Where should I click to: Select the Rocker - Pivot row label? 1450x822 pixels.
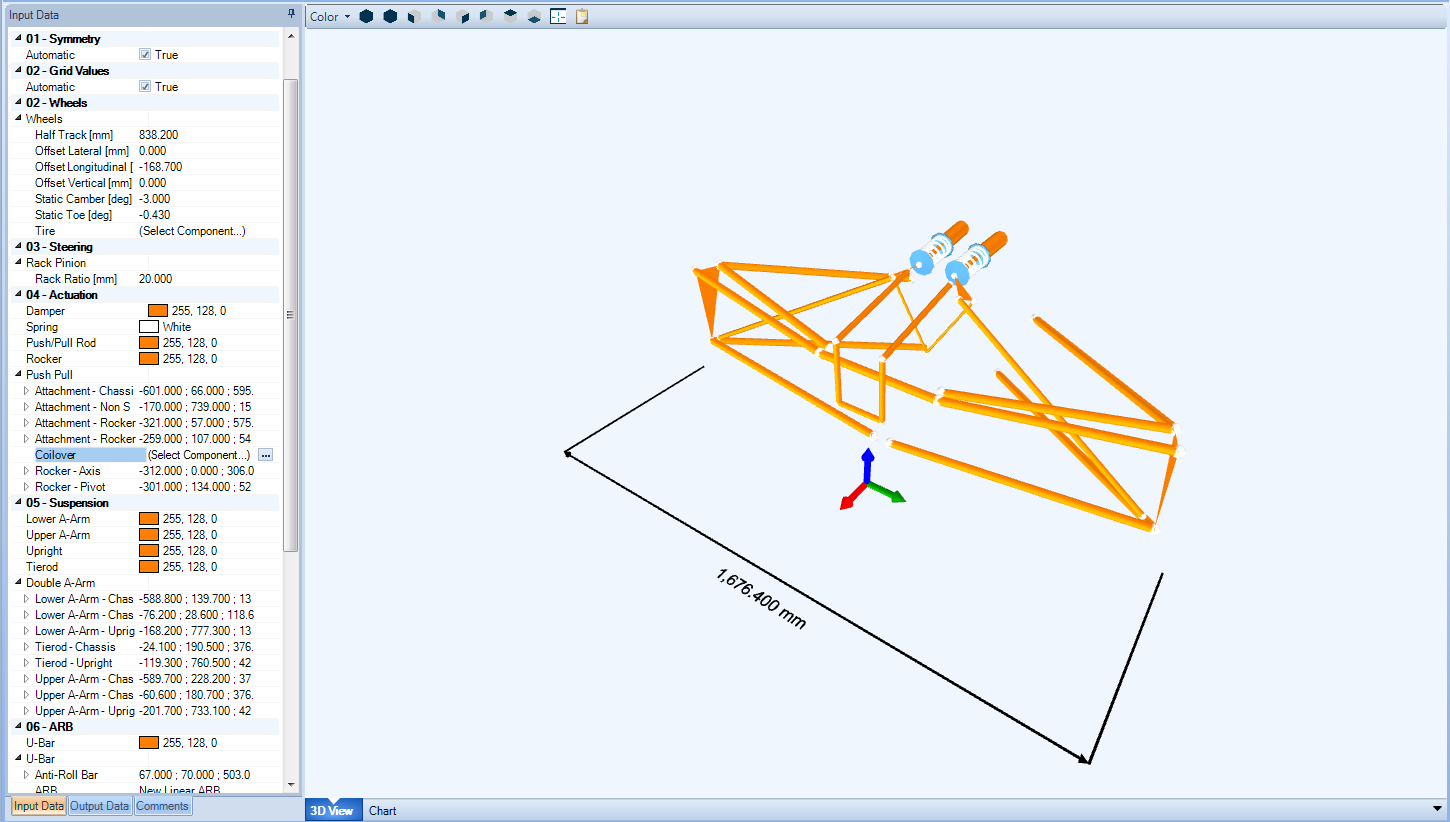click(x=70, y=487)
